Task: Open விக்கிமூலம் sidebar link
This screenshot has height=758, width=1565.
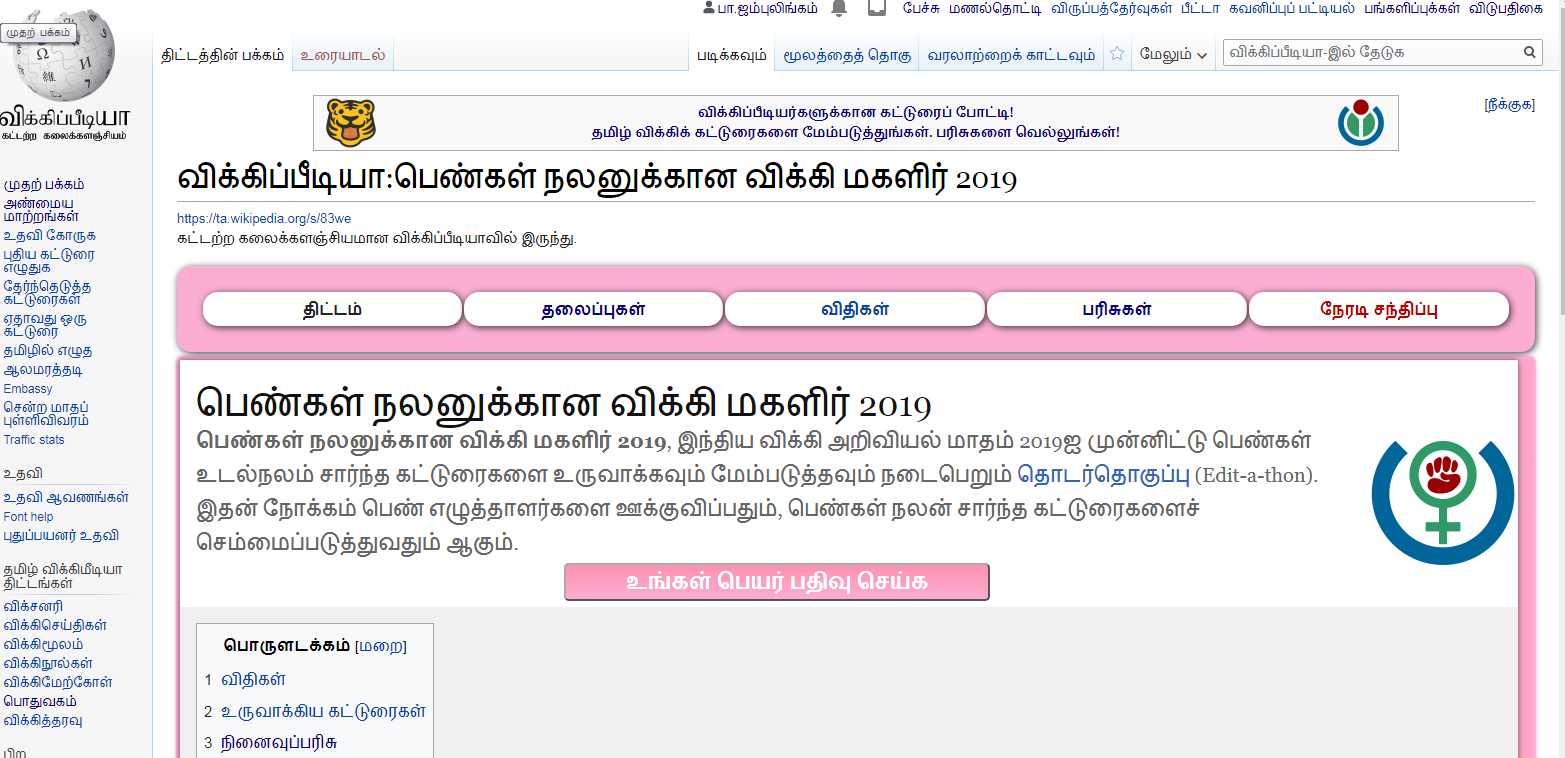Action: pos(43,644)
